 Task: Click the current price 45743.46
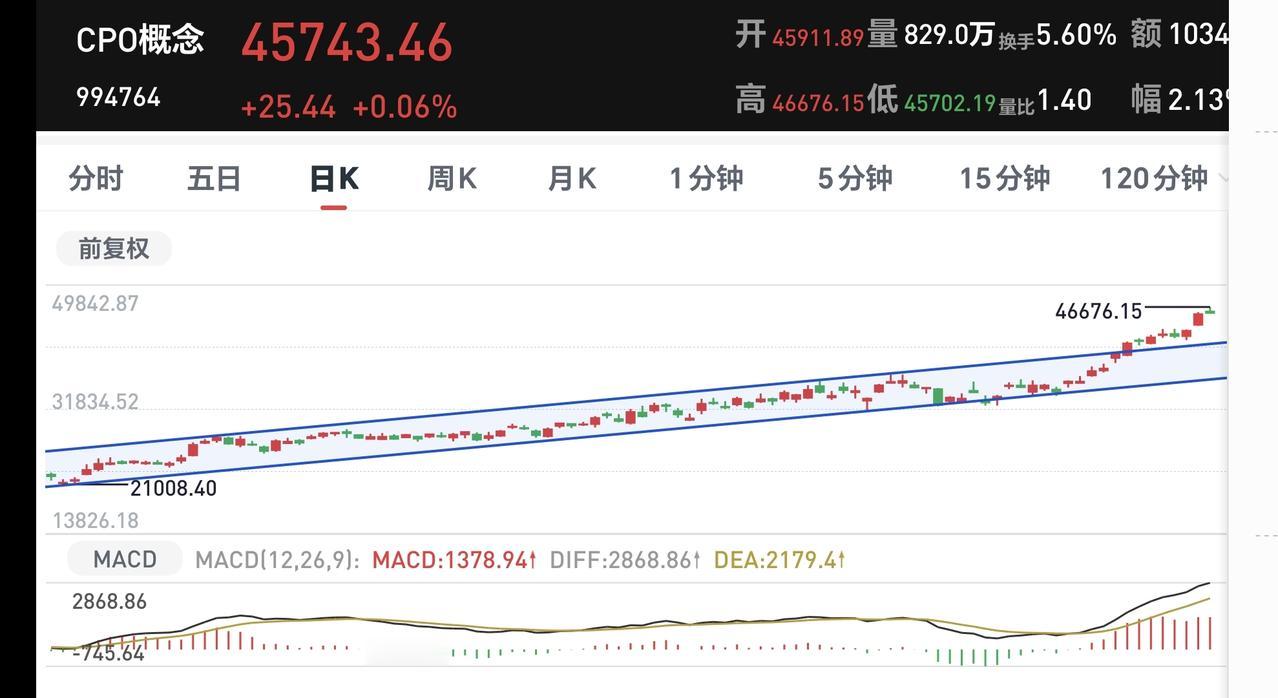(x=347, y=43)
